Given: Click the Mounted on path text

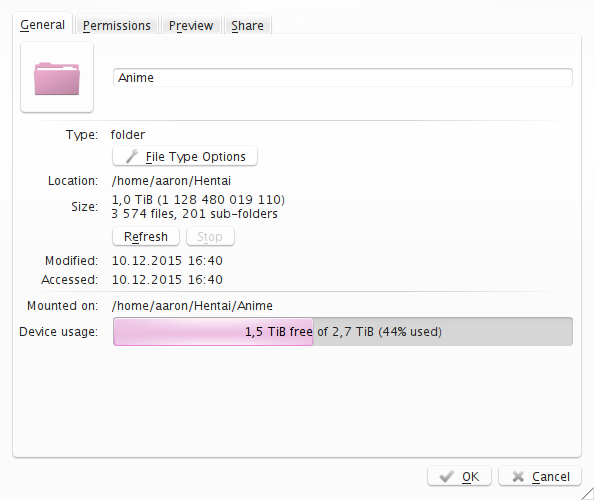Looking at the screenshot, I should click(x=192, y=306).
